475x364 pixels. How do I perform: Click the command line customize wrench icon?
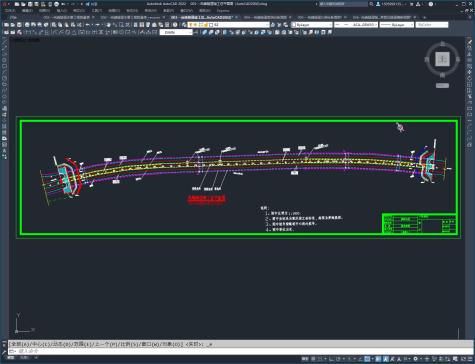(x=4, y=351)
